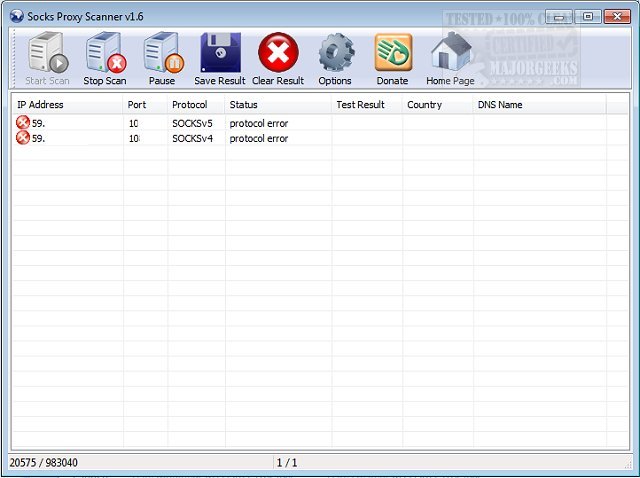Click the Socks Proxy Scanner title bar app icon
Screen dimensions: 640x478
pyautogui.click(x=17, y=16)
